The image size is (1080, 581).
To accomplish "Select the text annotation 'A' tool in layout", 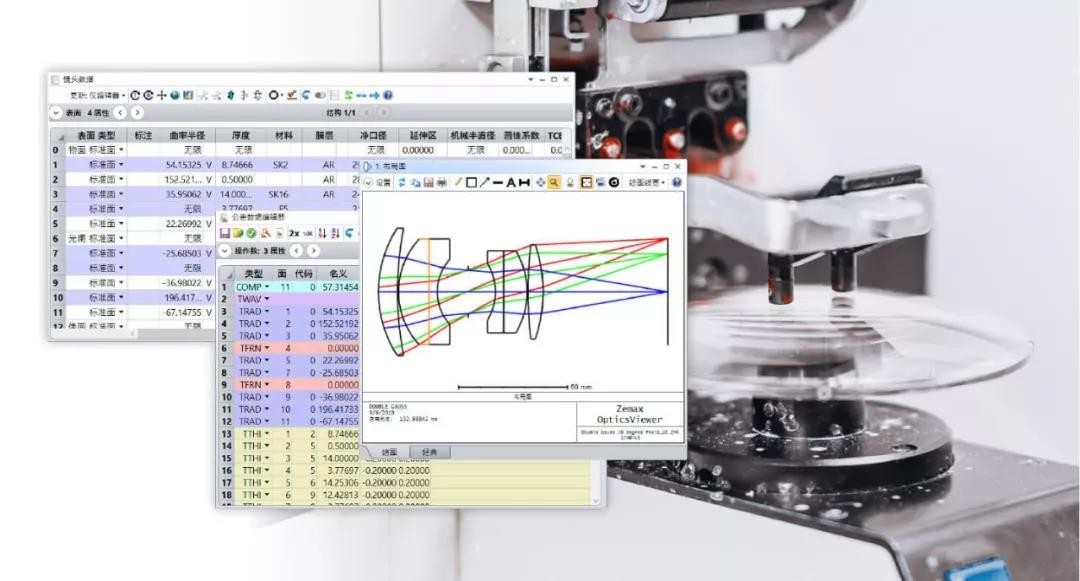I will click(511, 183).
